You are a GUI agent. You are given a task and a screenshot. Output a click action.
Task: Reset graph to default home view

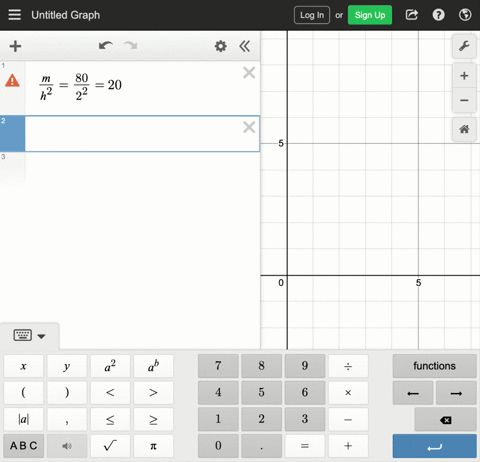464,129
